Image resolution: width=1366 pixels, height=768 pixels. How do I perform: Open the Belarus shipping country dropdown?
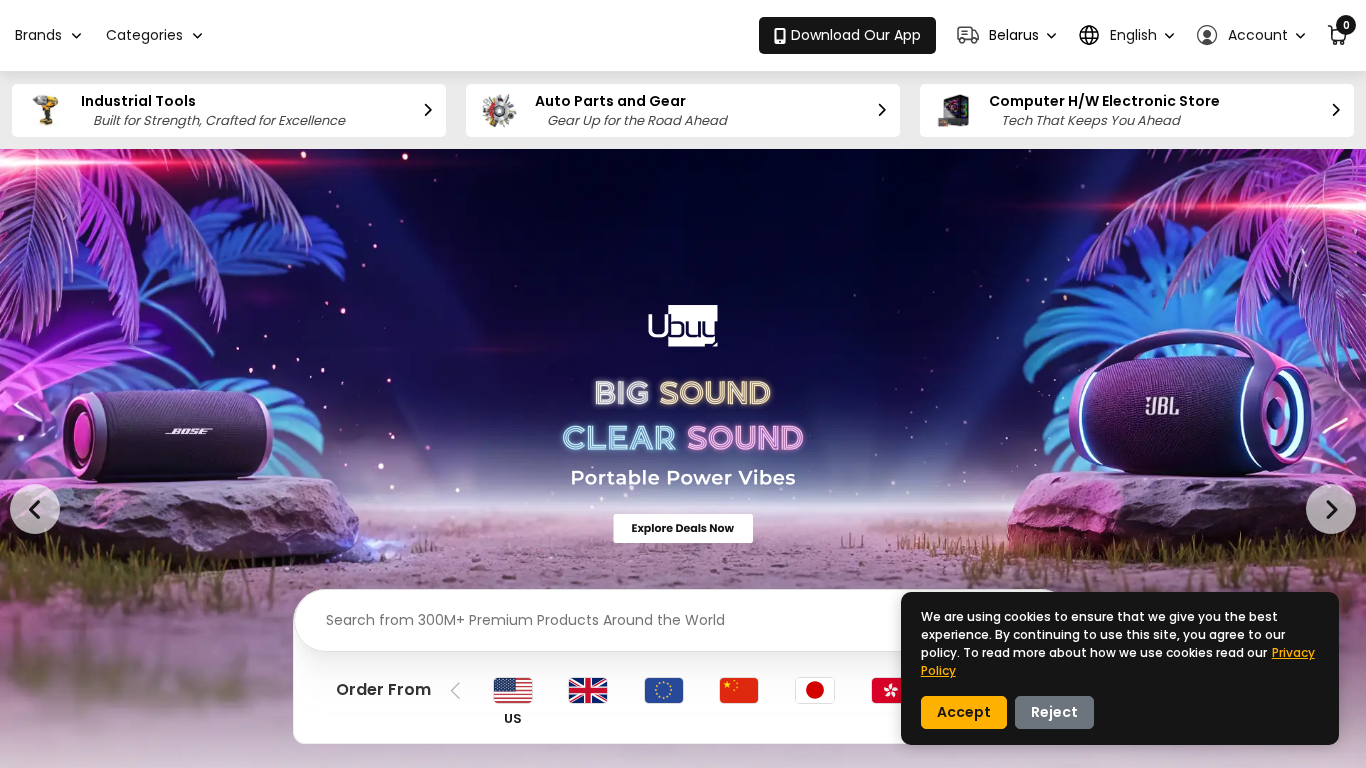click(x=1006, y=35)
